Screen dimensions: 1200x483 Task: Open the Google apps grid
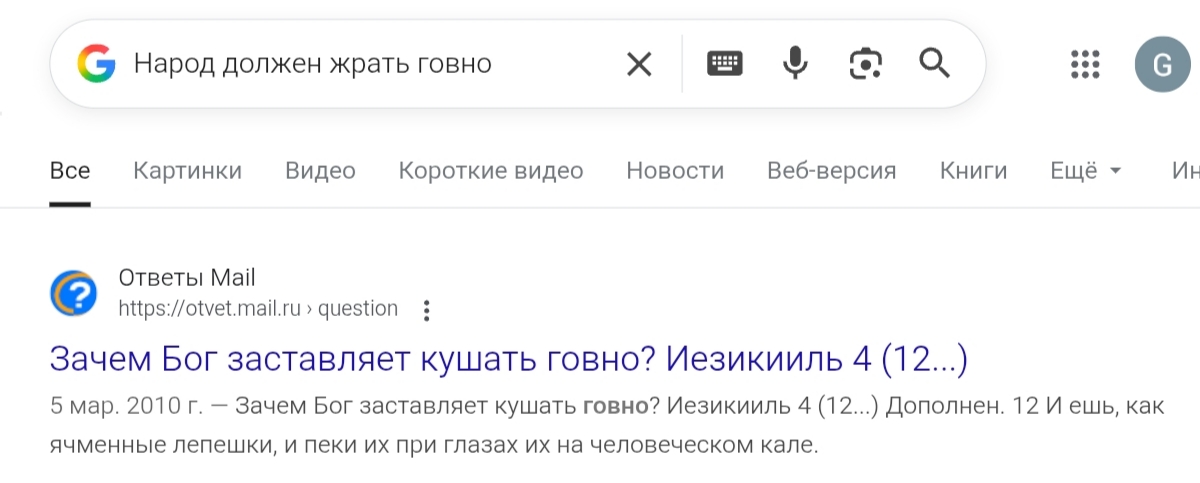click(1085, 65)
